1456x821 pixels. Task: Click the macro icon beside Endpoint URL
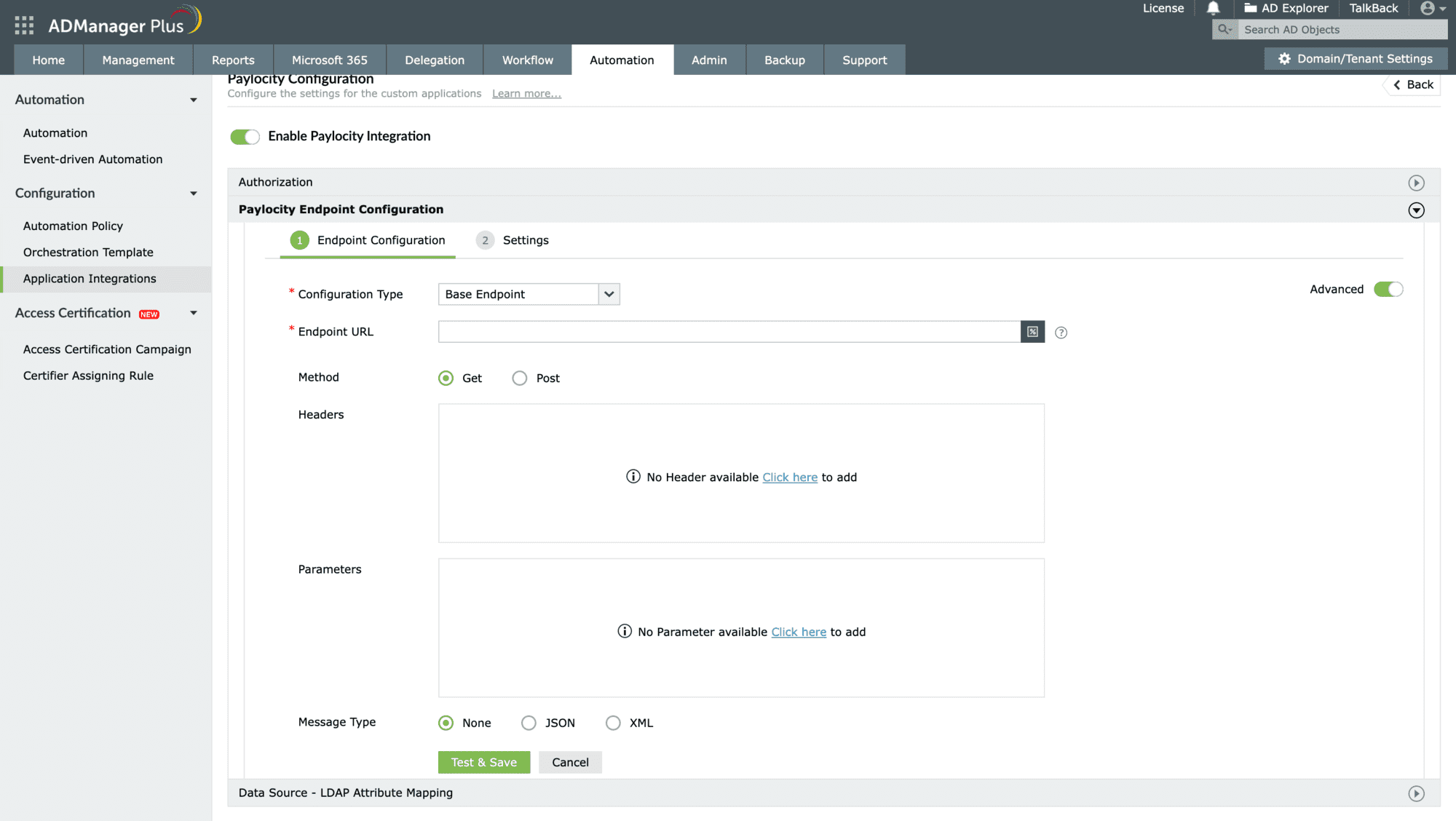[x=1032, y=332]
